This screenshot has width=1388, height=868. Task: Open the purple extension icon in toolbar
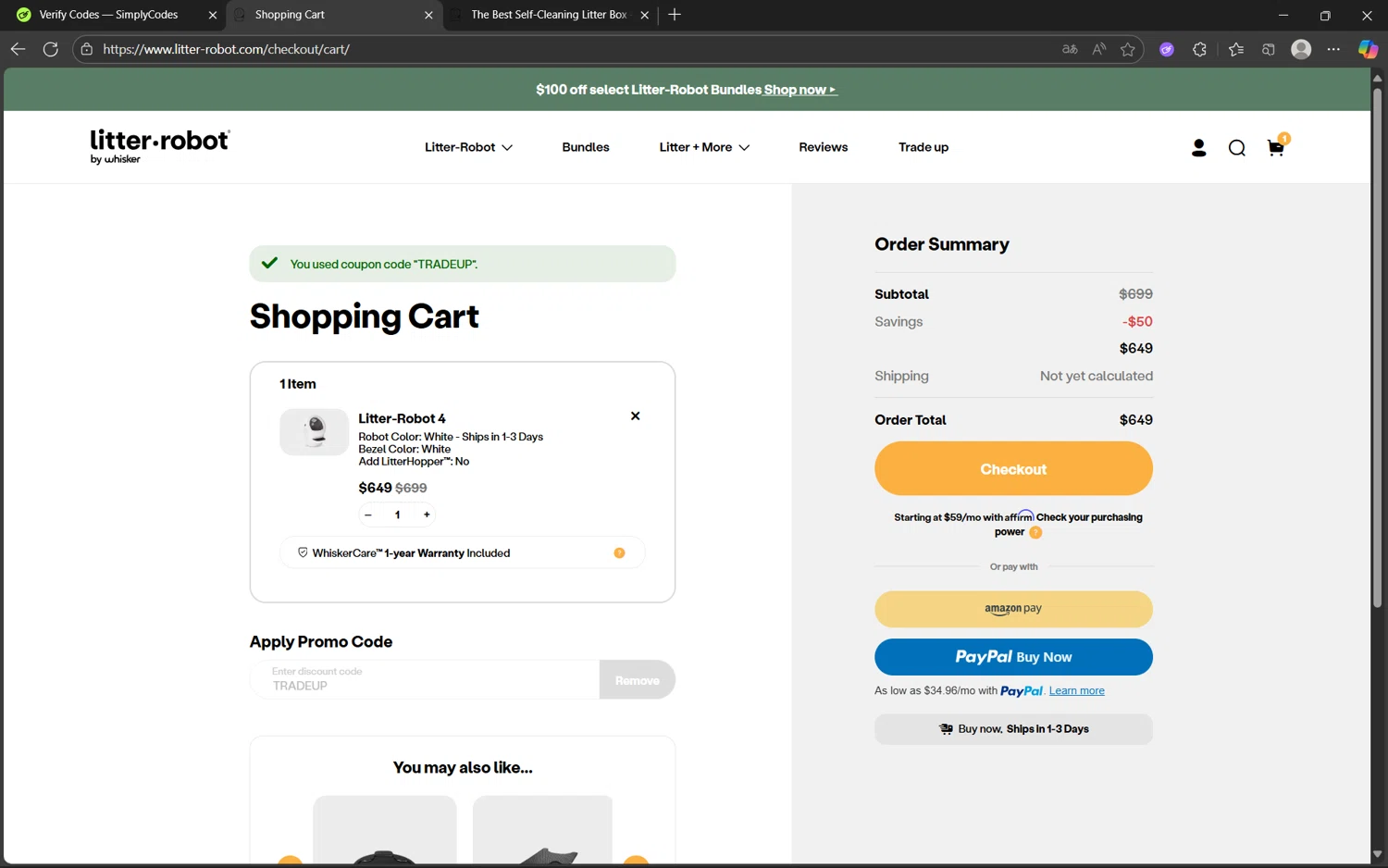(1167, 49)
